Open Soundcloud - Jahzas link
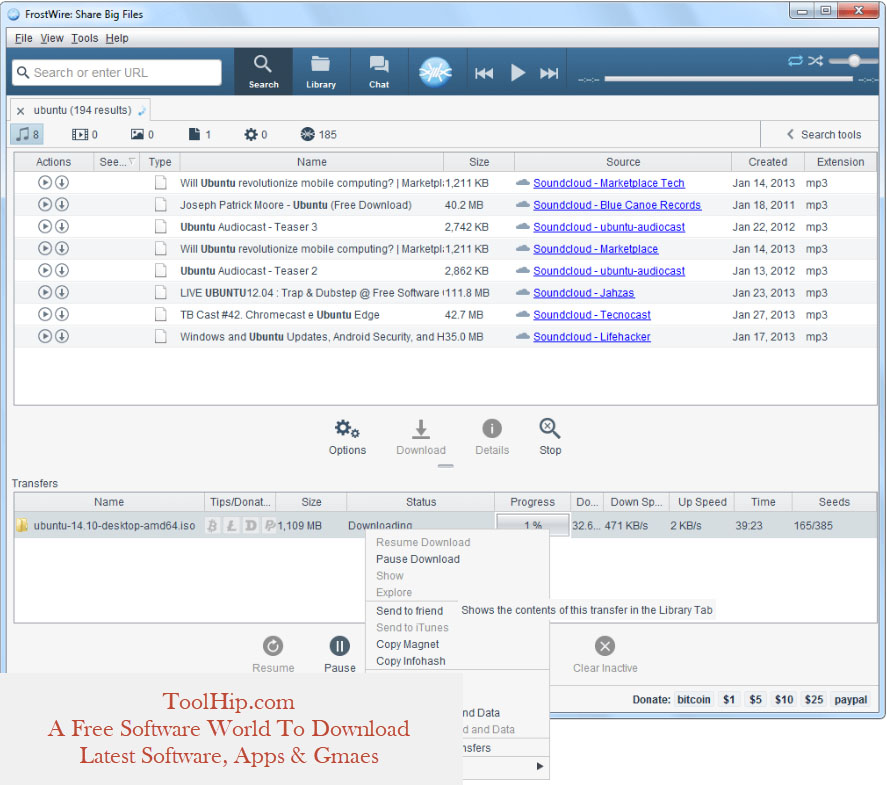 click(x=583, y=293)
